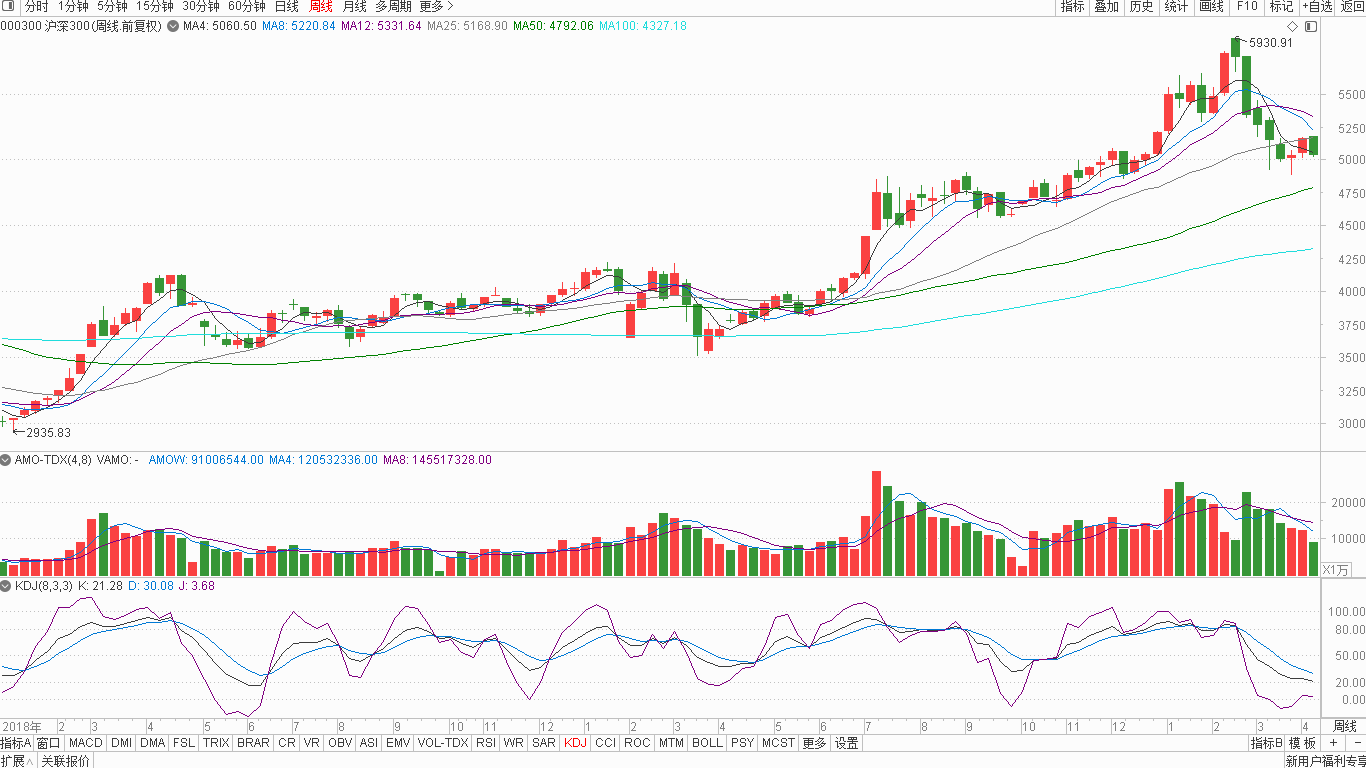Switch indicator to MACD
1366x768 pixels.
point(86,743)
